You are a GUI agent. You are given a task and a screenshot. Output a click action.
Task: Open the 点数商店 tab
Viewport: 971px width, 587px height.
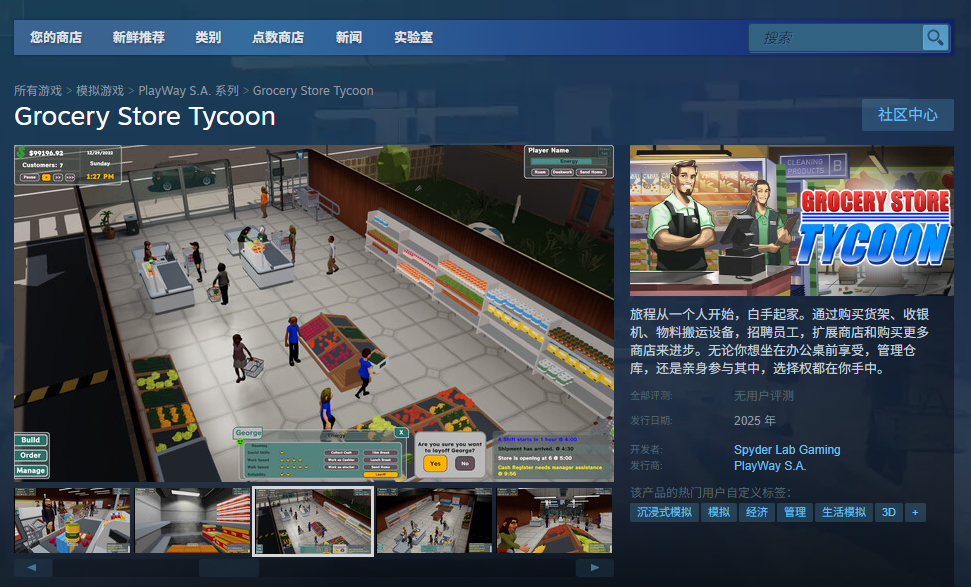click(x=278, y=38)
